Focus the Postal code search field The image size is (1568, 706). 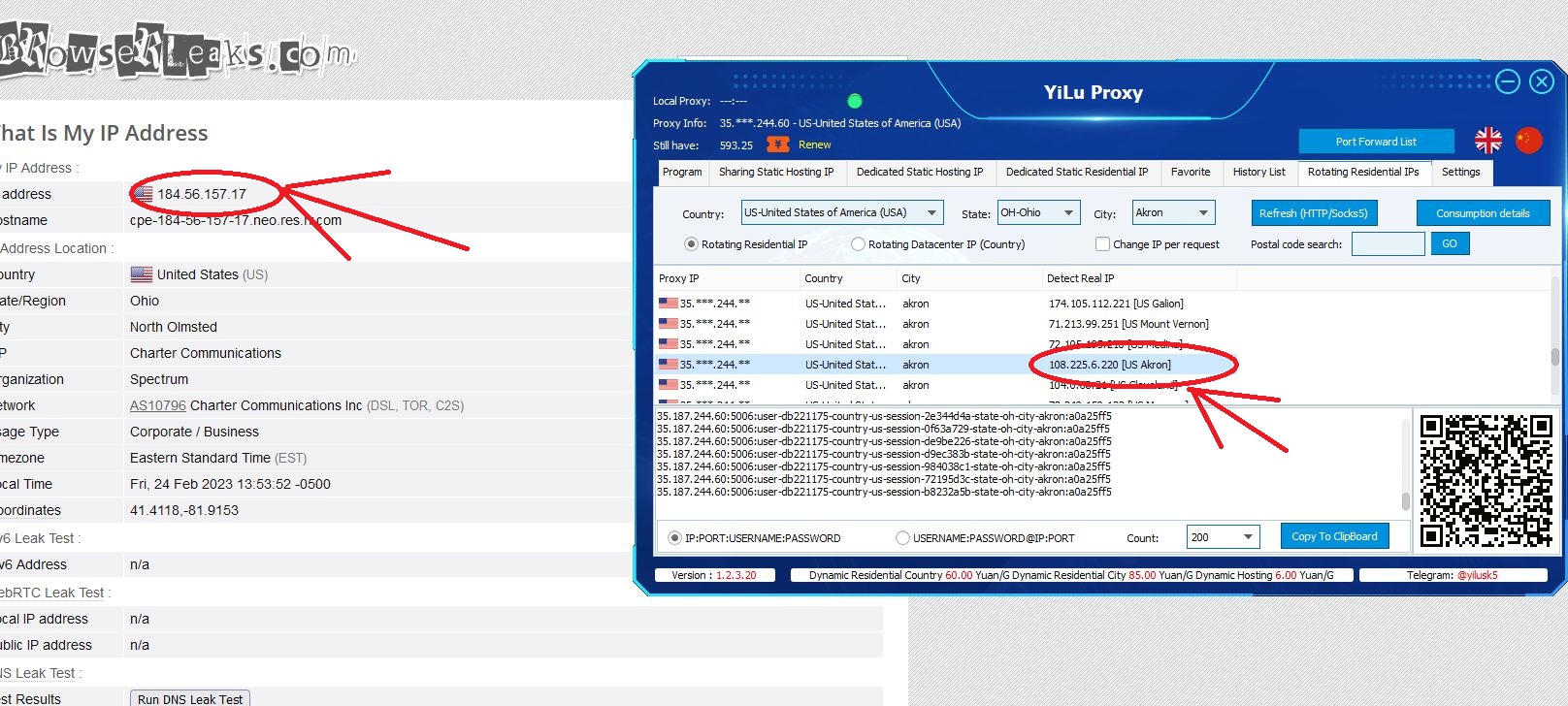1388,243
